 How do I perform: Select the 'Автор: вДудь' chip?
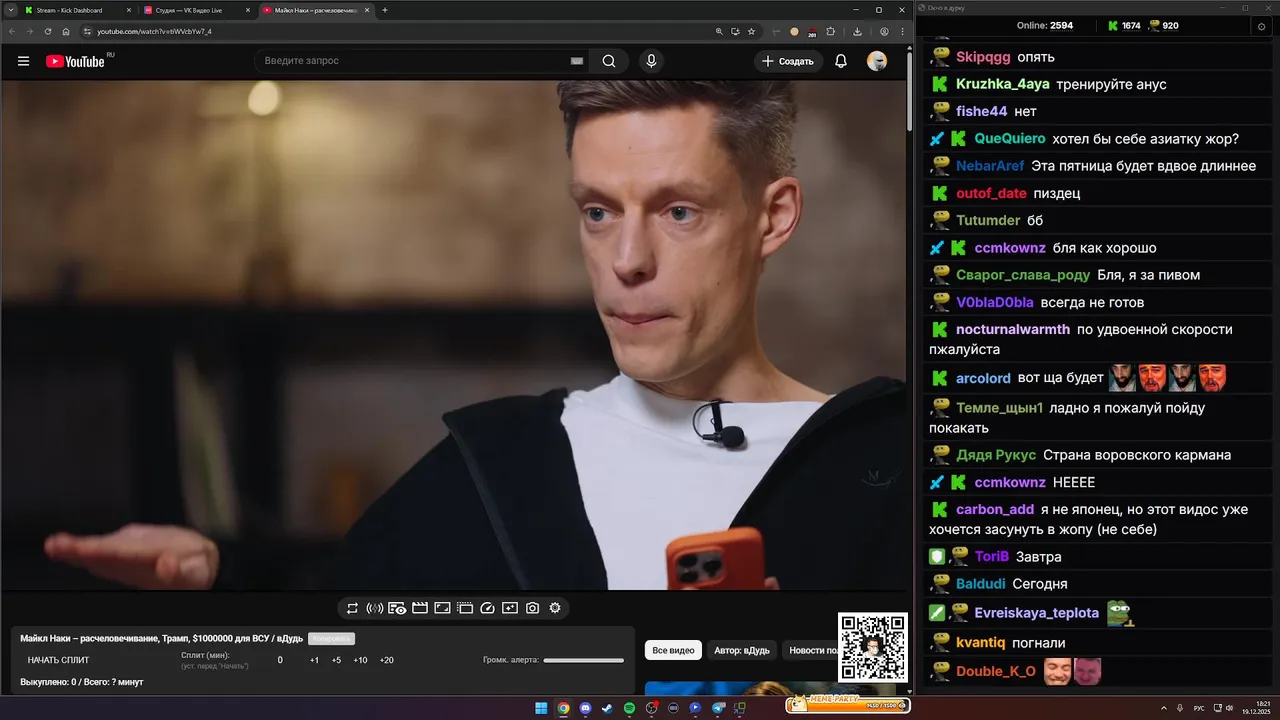tap(742, 650)
